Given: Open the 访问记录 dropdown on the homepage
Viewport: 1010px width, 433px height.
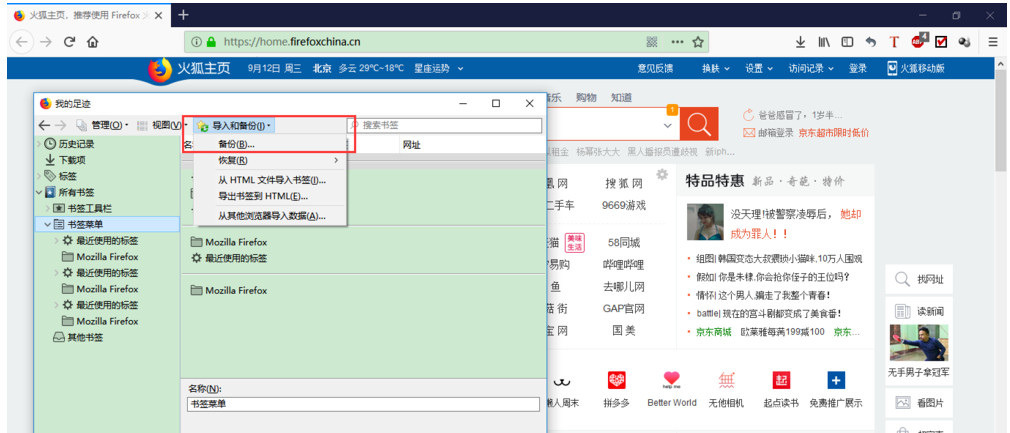Looking at the screenshot, I should (810, 68).
